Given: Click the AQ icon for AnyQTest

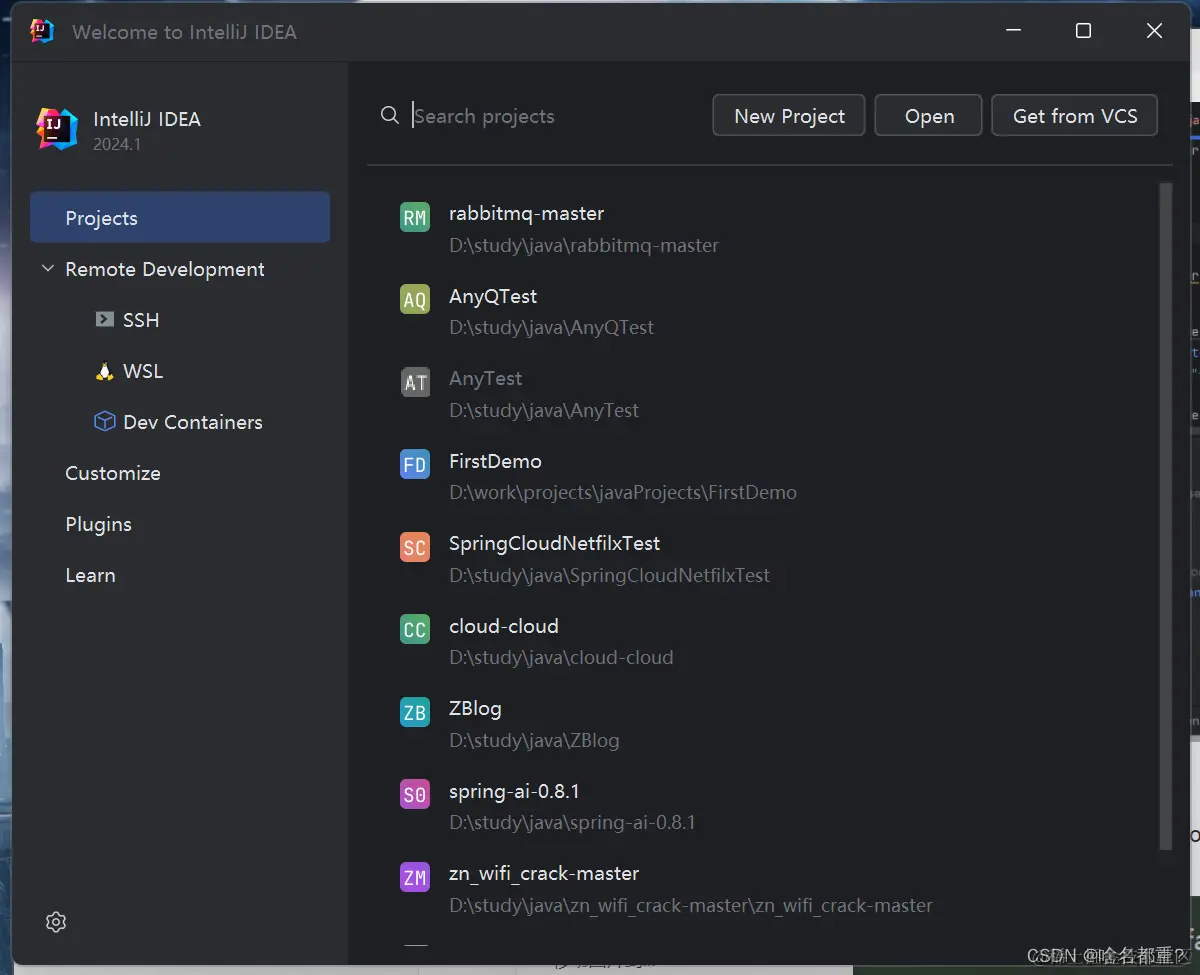Looking at the screenshot, I should coord(415,300).
